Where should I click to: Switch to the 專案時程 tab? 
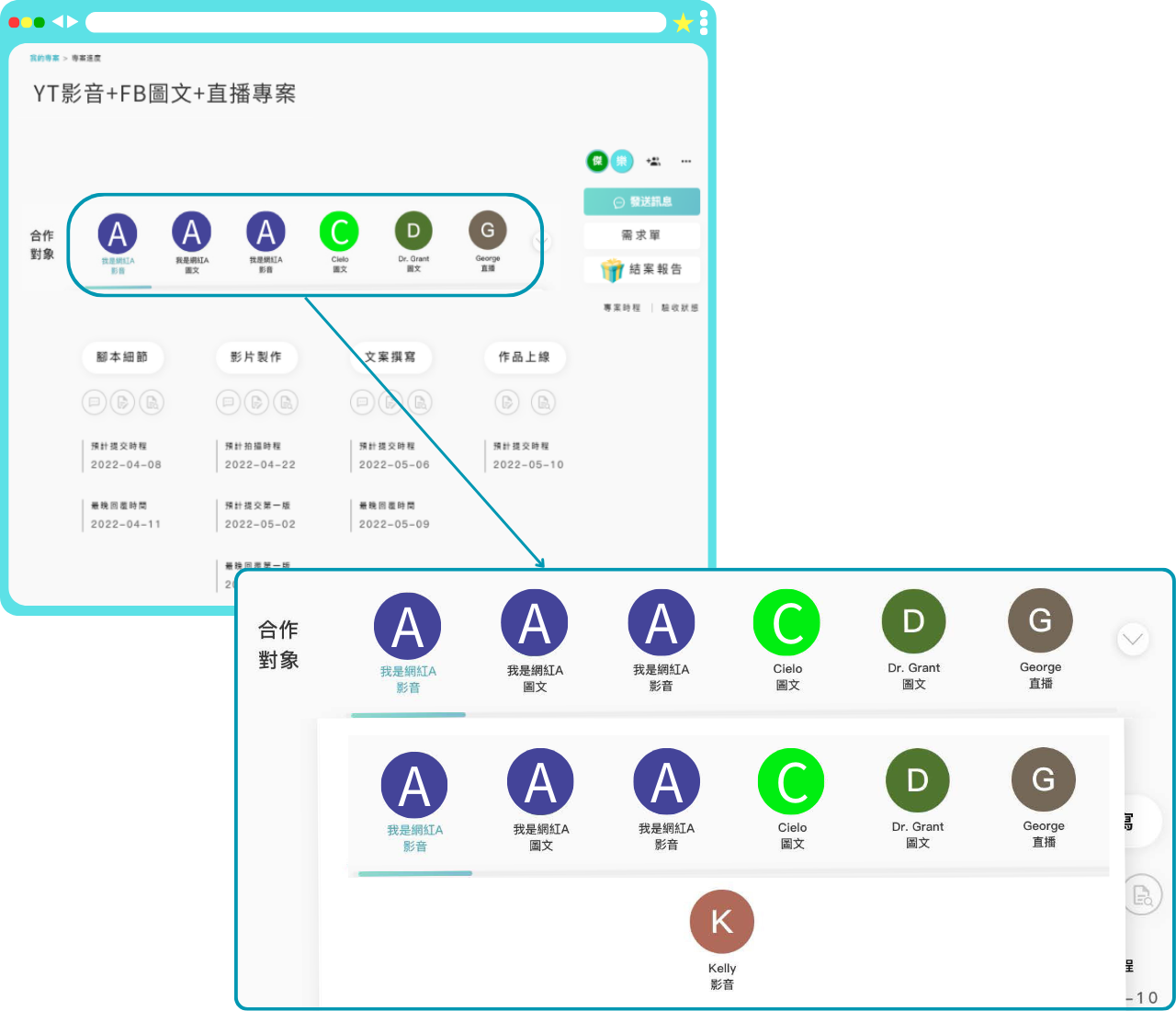pos(622,308)
